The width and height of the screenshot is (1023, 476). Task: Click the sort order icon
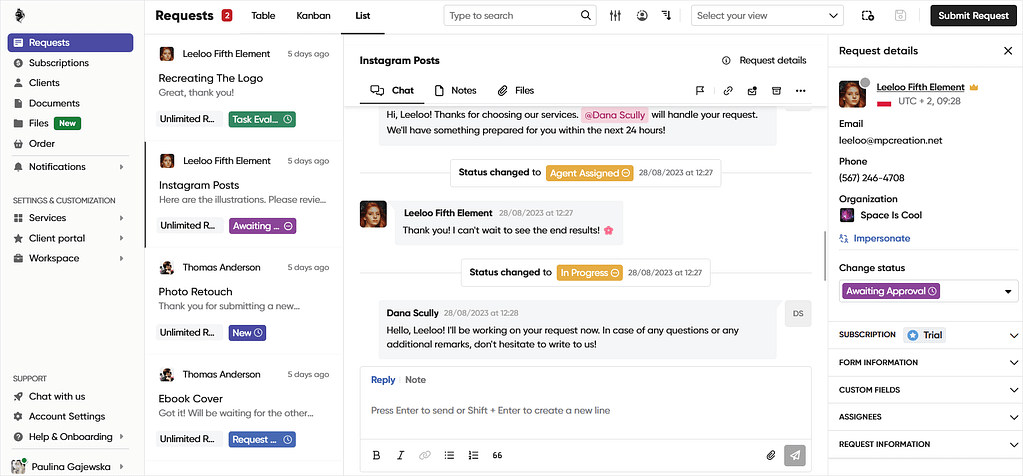point(666,16)
